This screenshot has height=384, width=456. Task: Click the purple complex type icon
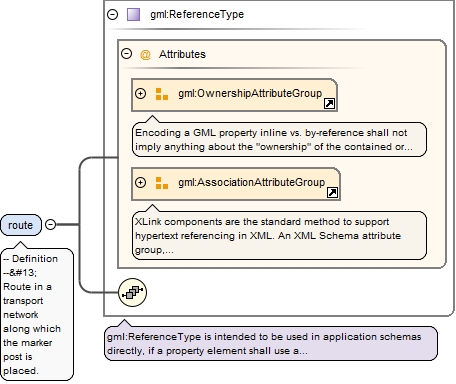[x=134, y=15]
